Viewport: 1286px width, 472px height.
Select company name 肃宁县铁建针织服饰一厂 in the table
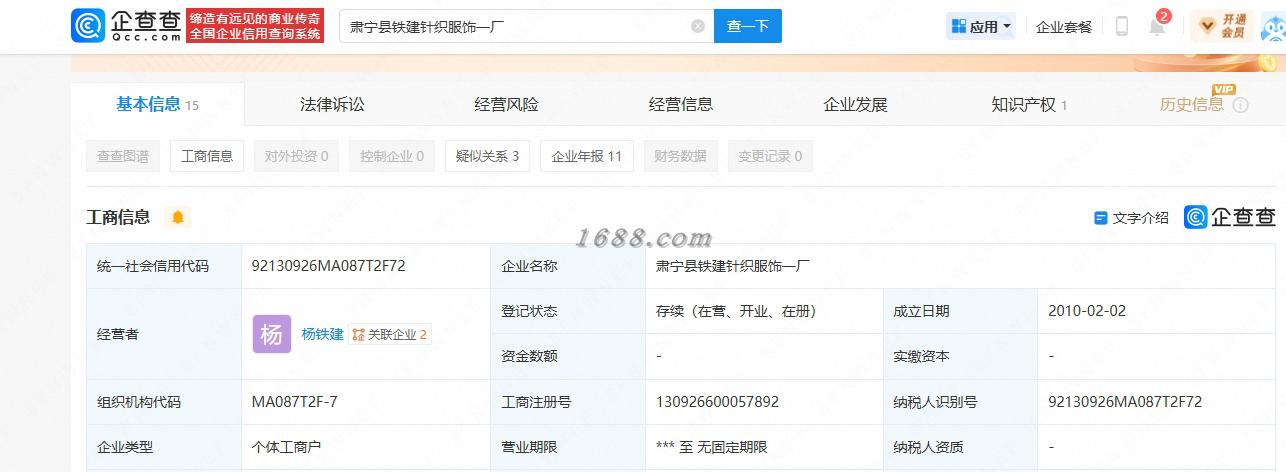734,266
